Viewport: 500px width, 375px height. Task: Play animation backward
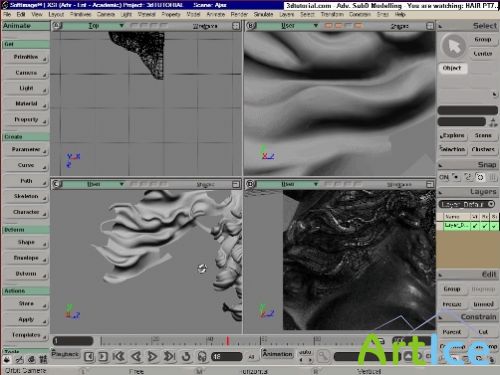coord(136,356)
